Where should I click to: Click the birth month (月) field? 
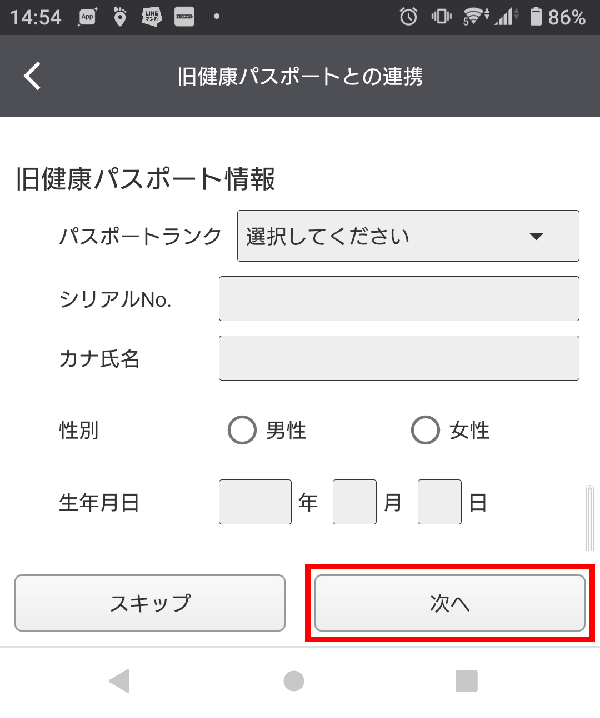355,501
